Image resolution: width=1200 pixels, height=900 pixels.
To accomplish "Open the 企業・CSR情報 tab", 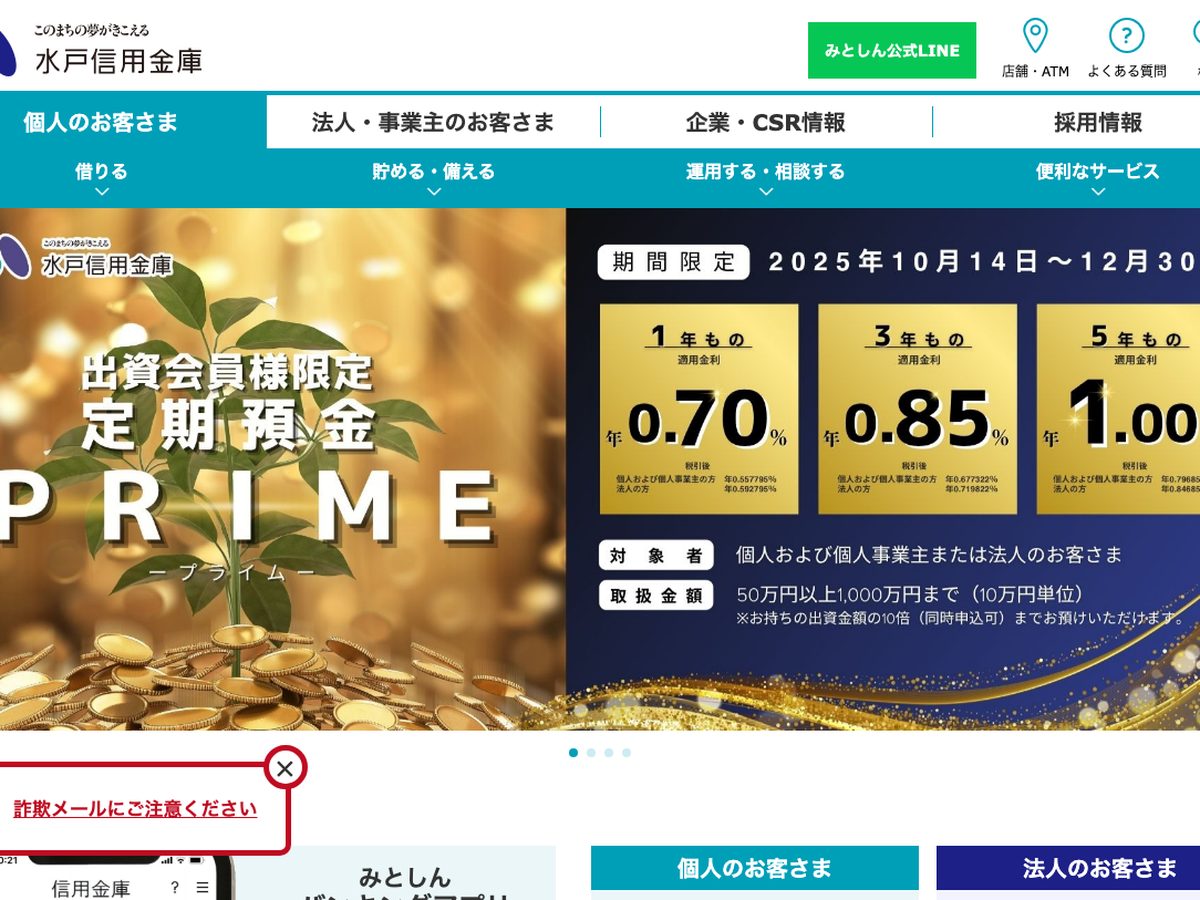I will coord(766,122).
